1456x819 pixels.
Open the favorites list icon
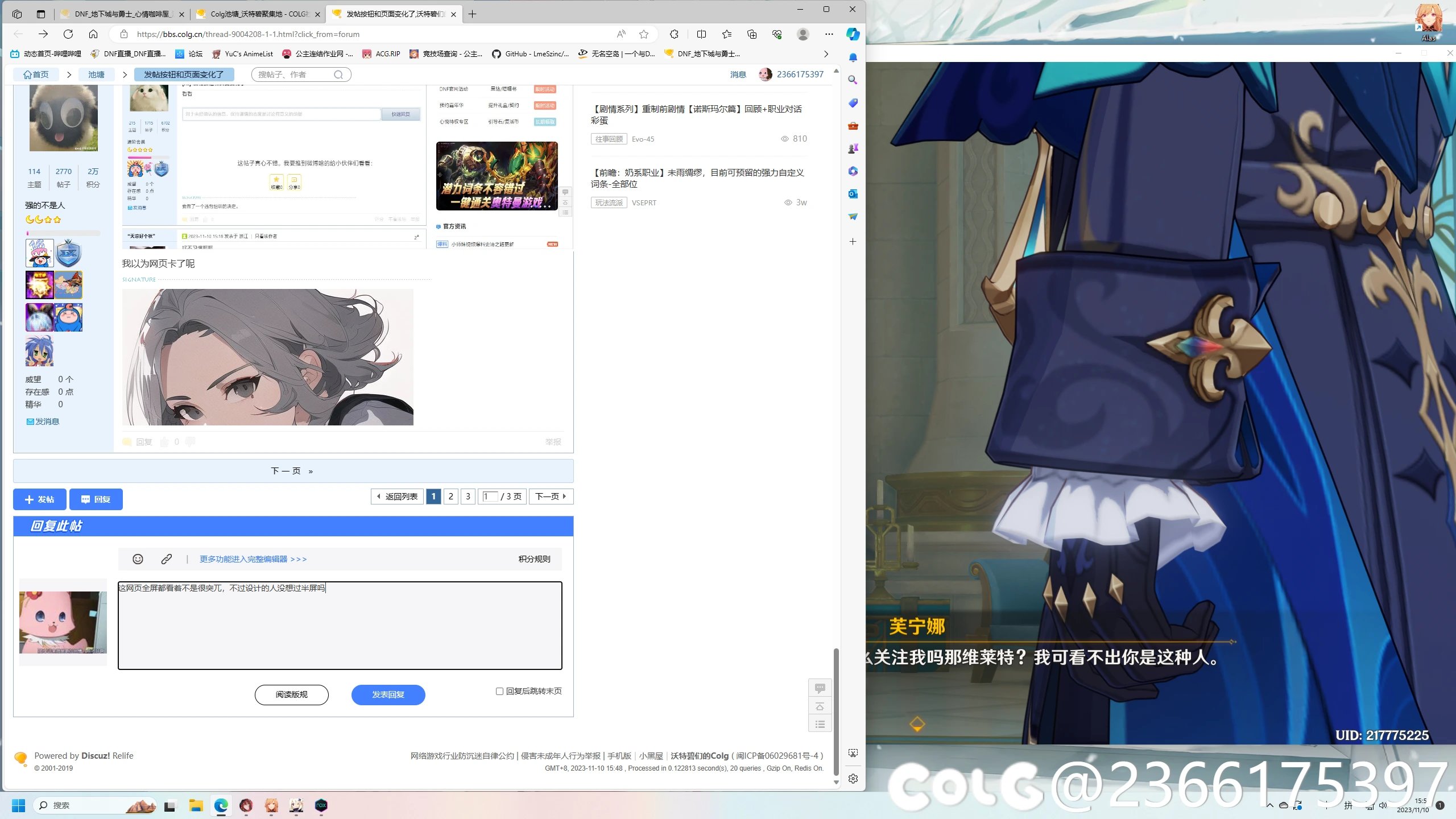(x=727, y=34)
